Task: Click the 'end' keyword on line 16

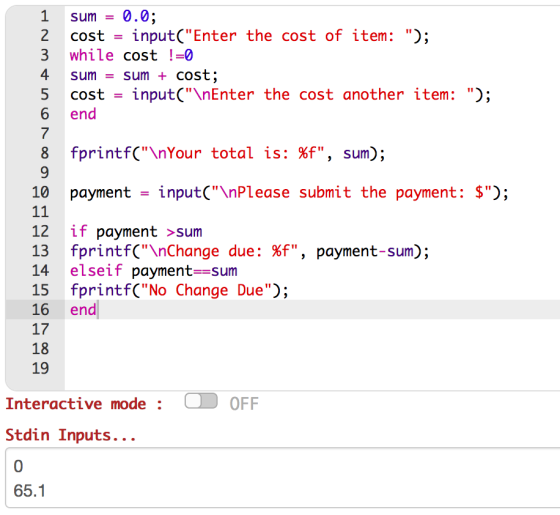Action: pos(83,310)
